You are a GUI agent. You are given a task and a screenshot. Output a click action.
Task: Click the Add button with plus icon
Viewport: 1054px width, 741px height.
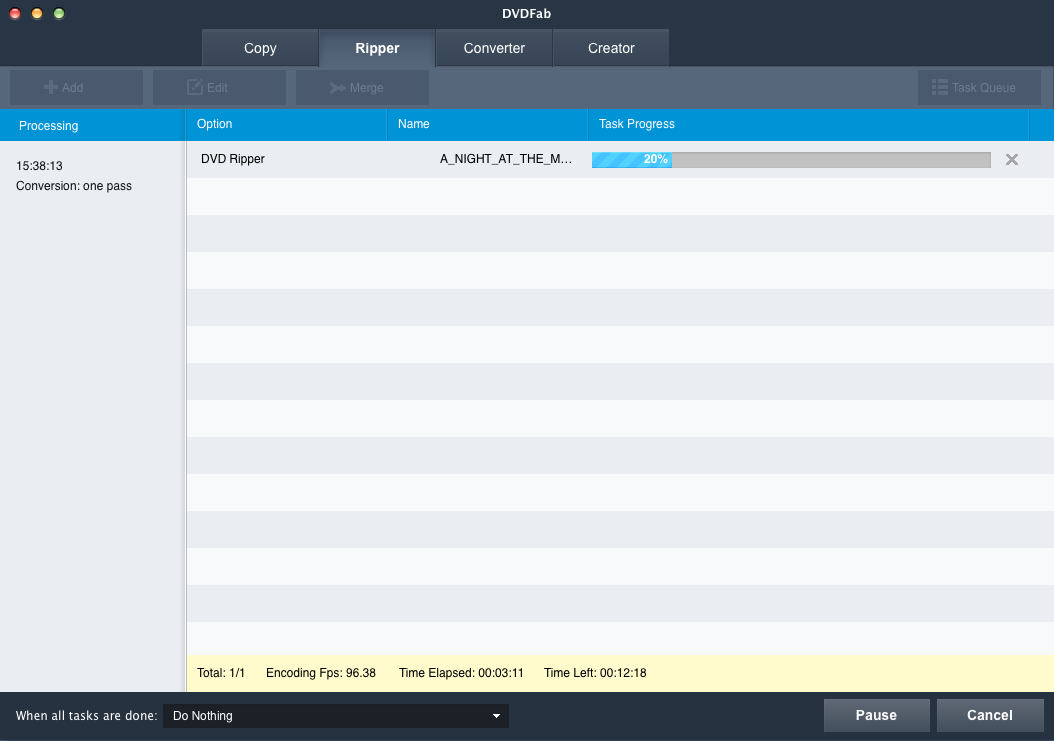click(x=77, y=87)
